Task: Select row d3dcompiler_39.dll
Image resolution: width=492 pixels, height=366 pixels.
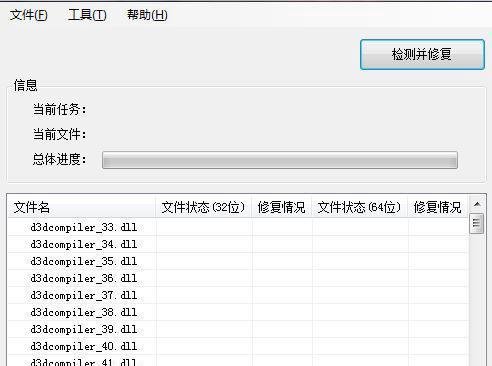Action: coord(238,329)
